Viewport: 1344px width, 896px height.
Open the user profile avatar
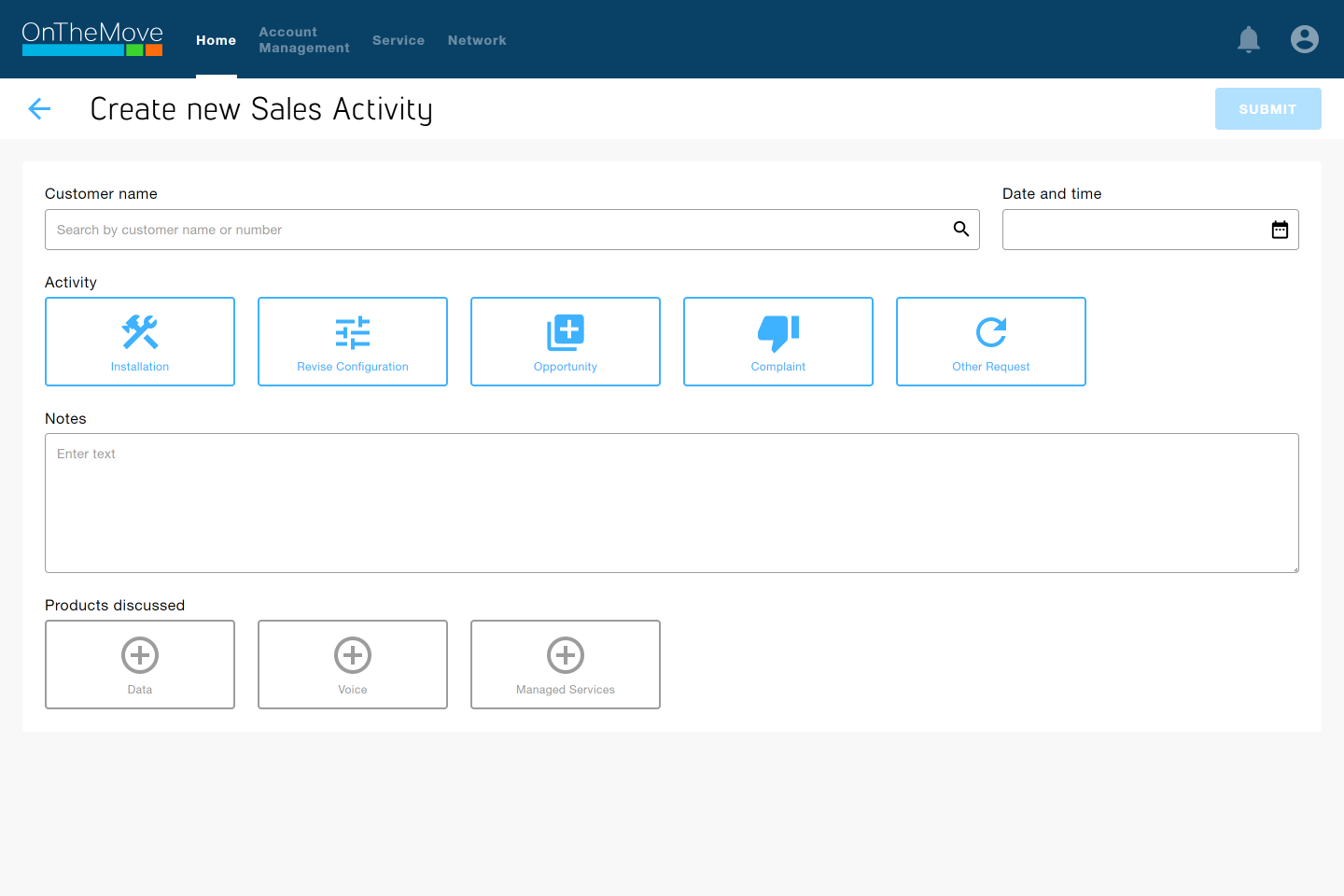(x=1304, y=39)
